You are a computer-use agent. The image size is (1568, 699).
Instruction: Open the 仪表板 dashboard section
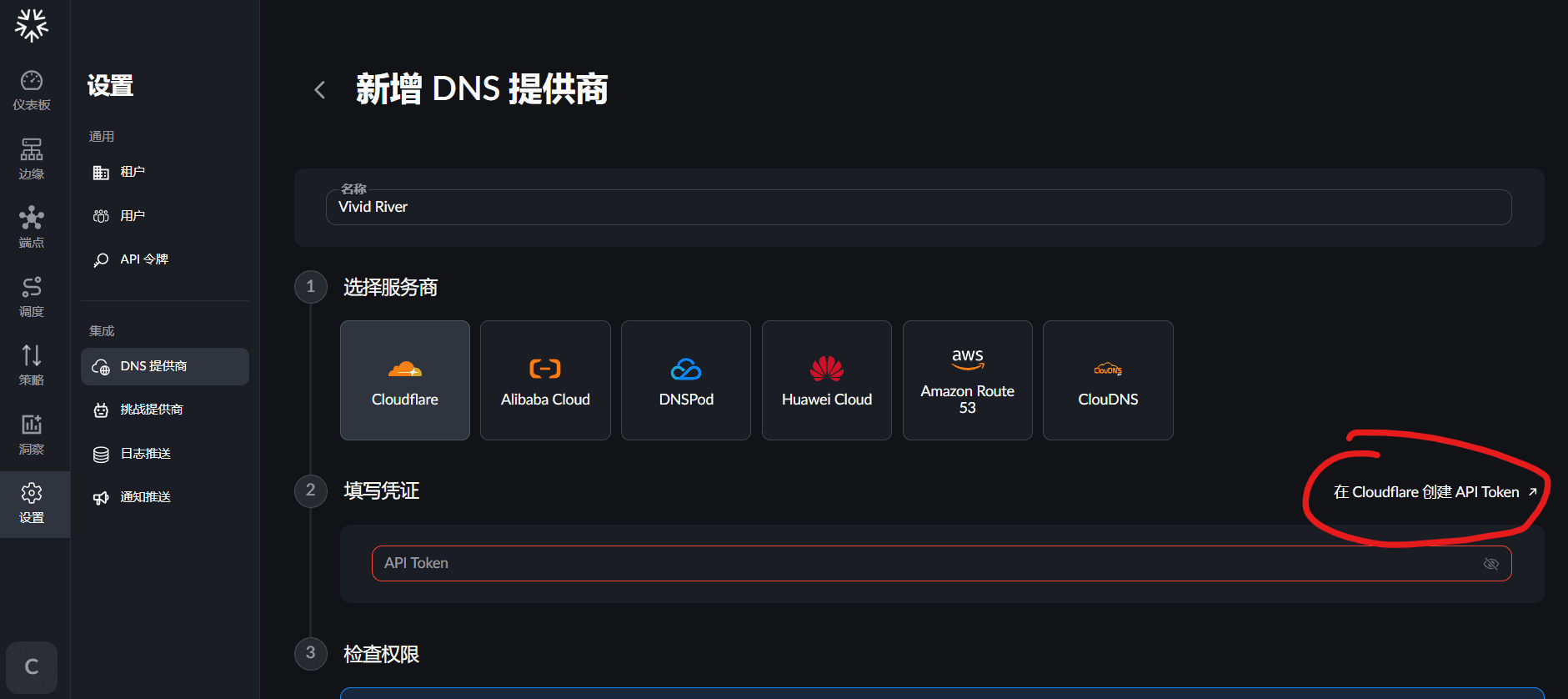[x=32, y=91]
